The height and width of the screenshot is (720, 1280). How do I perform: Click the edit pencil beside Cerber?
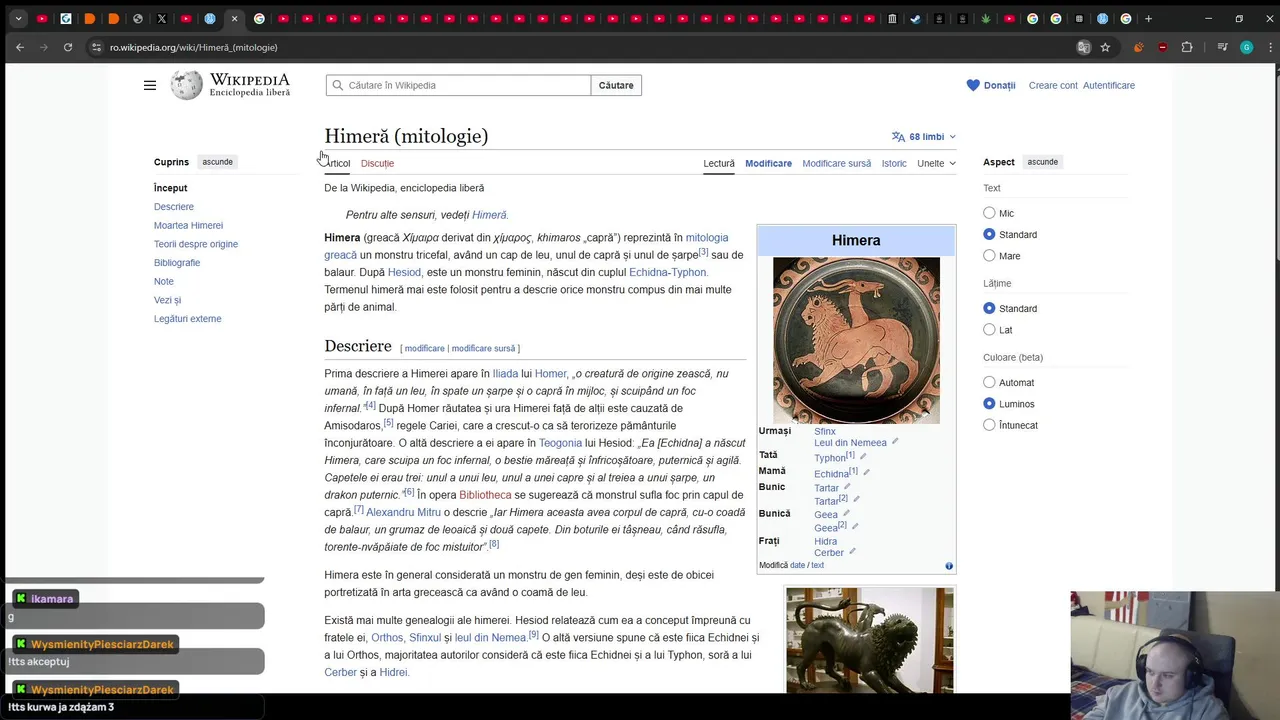pos(852,551)
